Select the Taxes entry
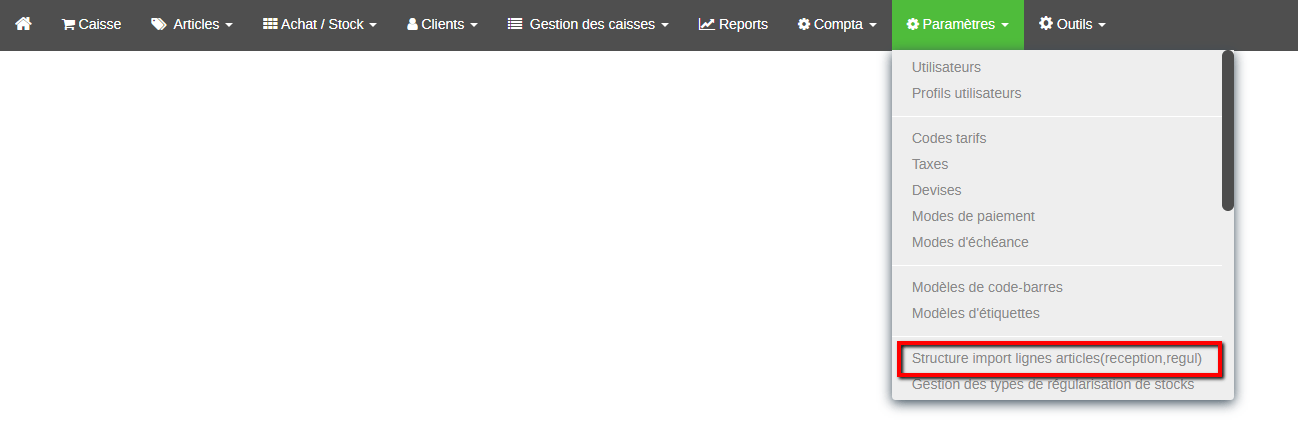The height and width of the screenshot is (428, 1298). (930, 164)
